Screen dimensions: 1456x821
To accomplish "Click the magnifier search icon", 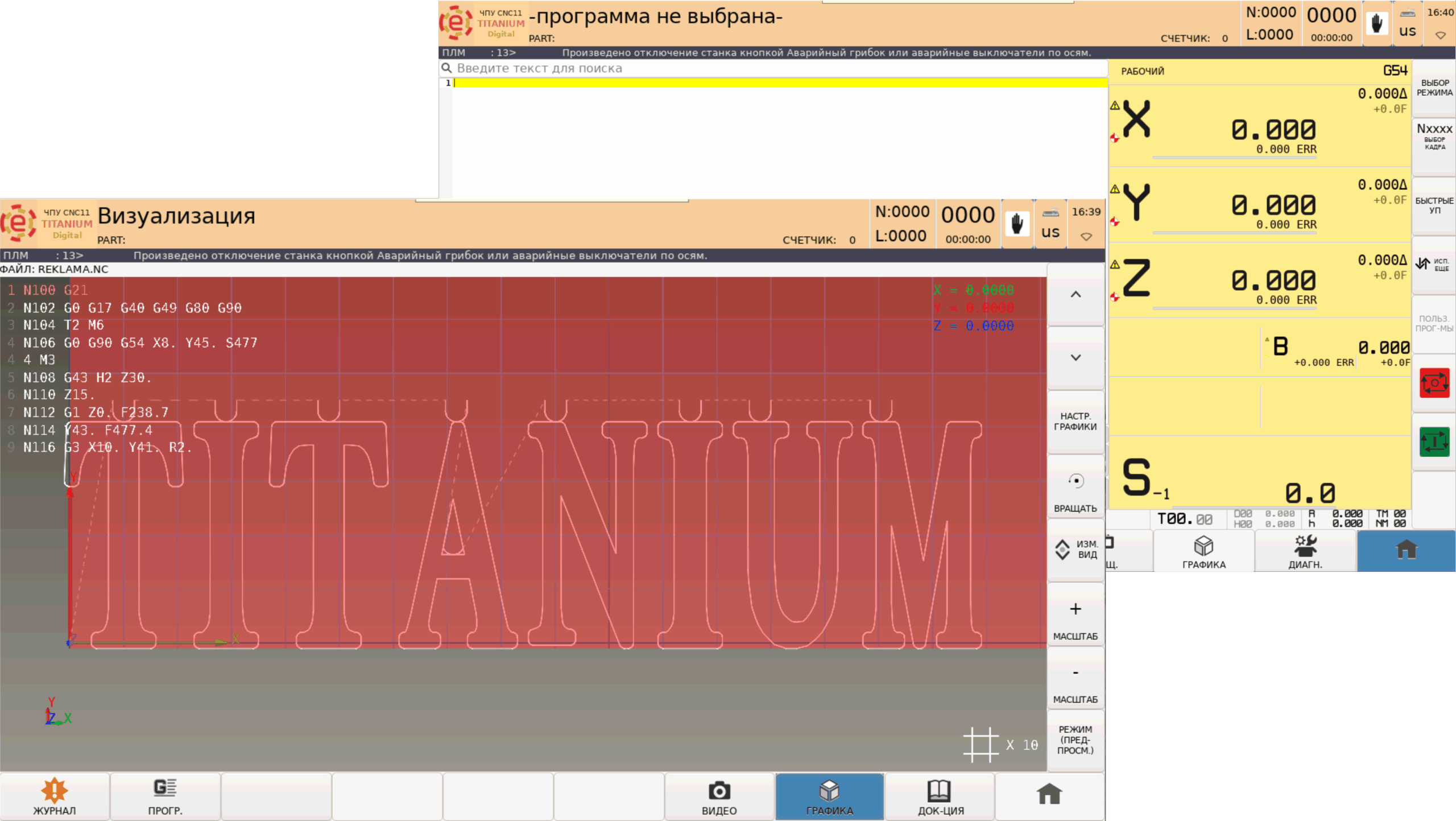I will pos(447,68).
